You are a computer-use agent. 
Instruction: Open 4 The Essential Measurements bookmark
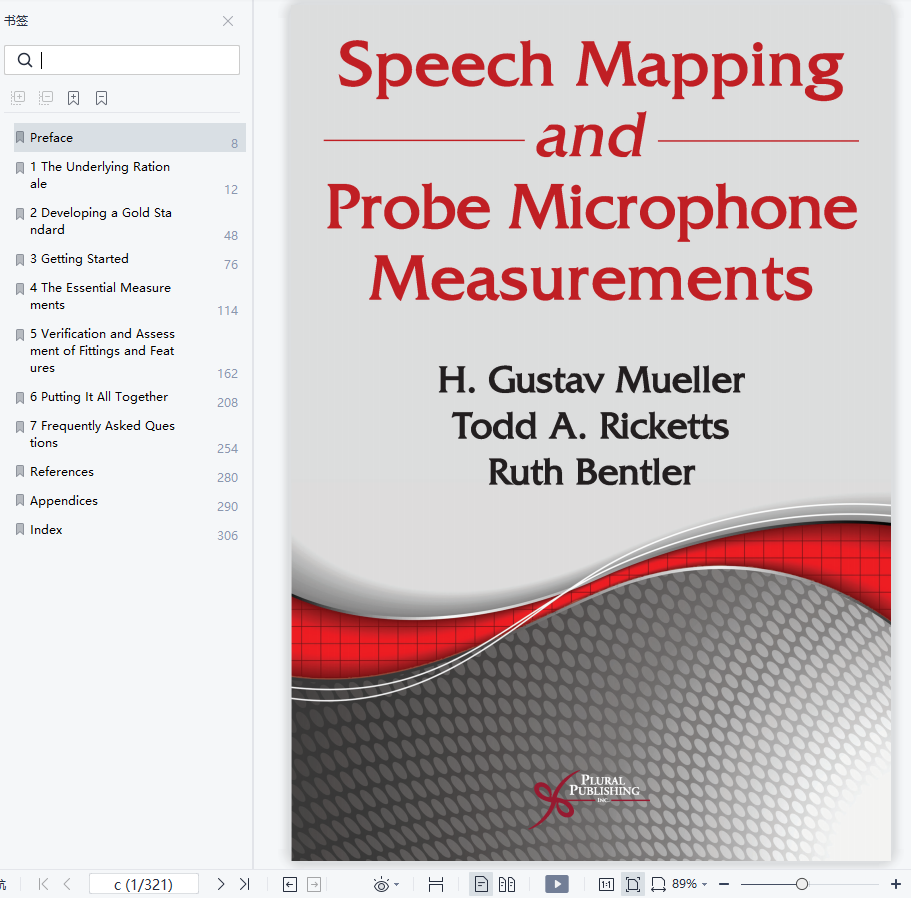coord(130,296)
